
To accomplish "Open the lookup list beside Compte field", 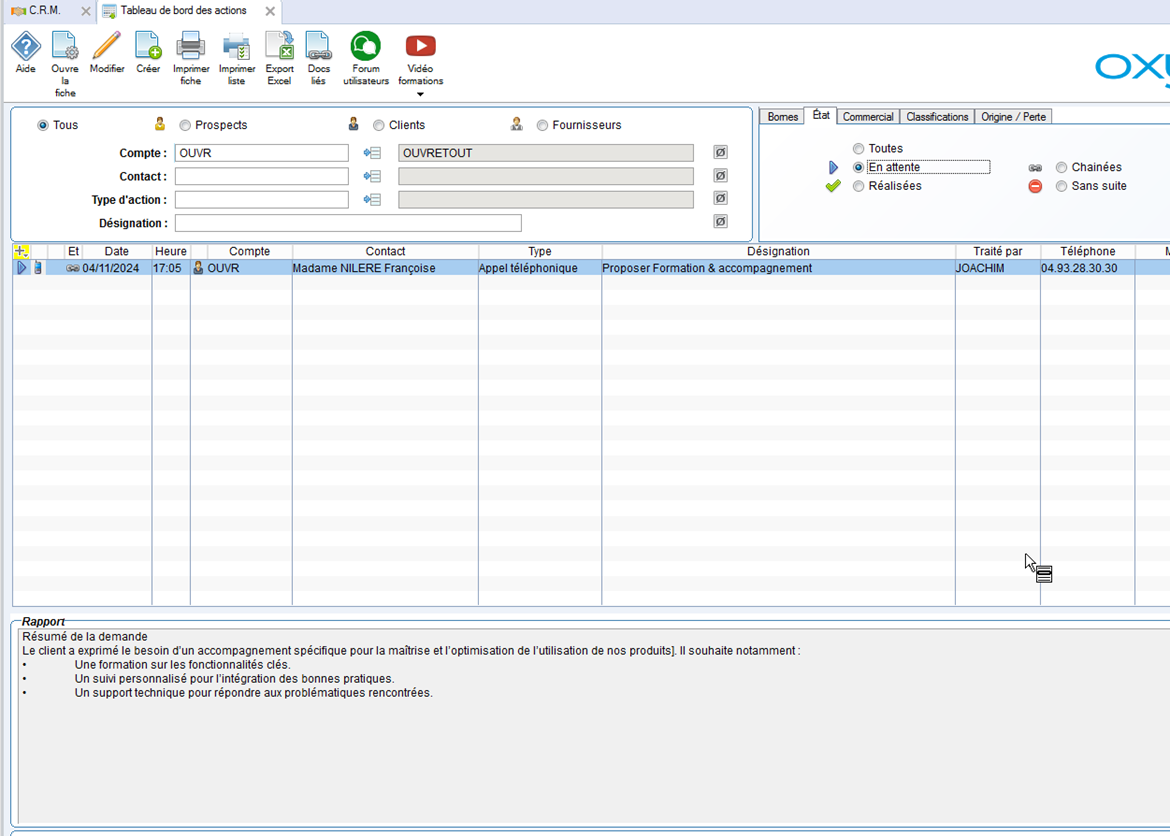I will click(x=372, y=153).
